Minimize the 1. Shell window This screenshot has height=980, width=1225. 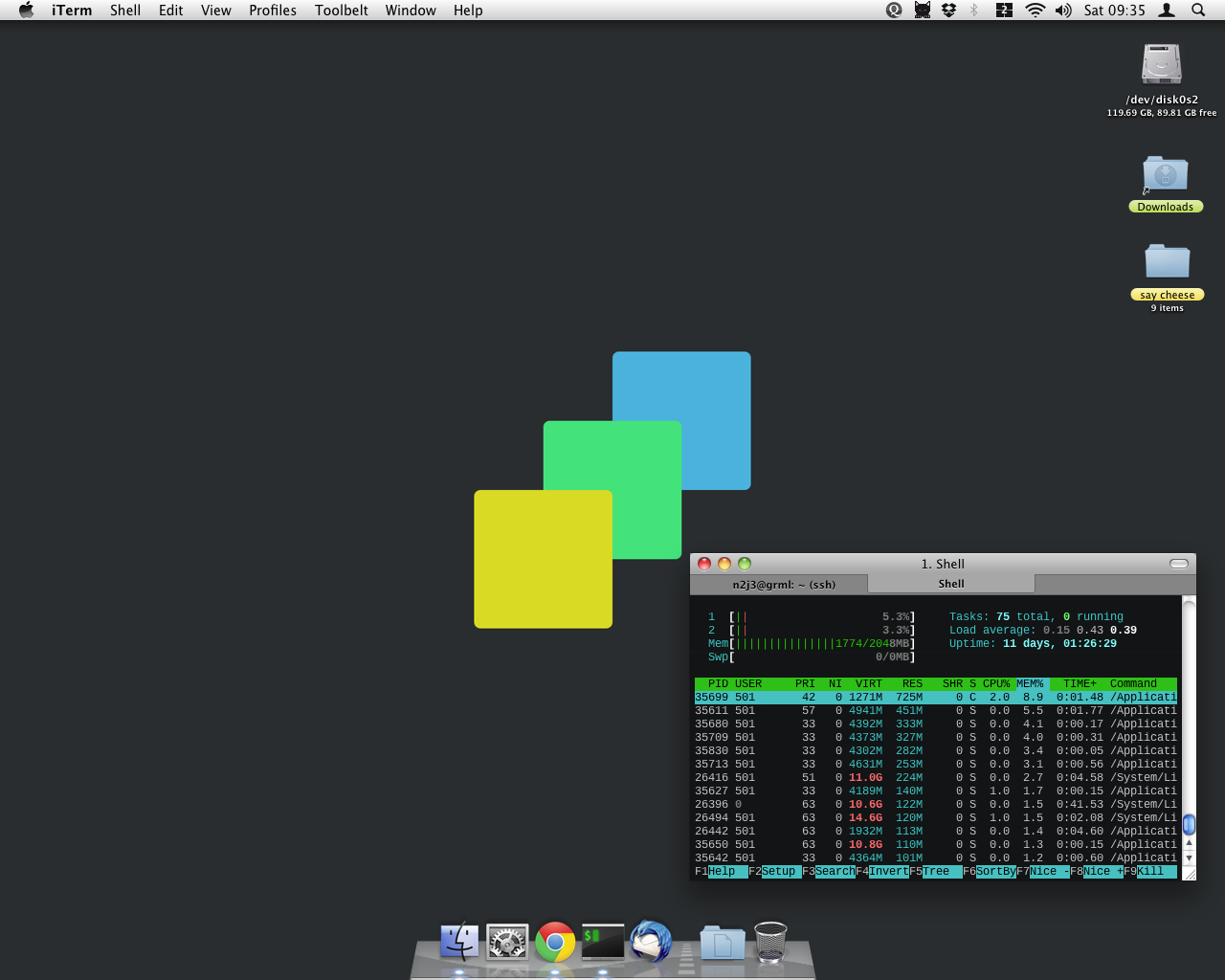(x=724, y=564)
